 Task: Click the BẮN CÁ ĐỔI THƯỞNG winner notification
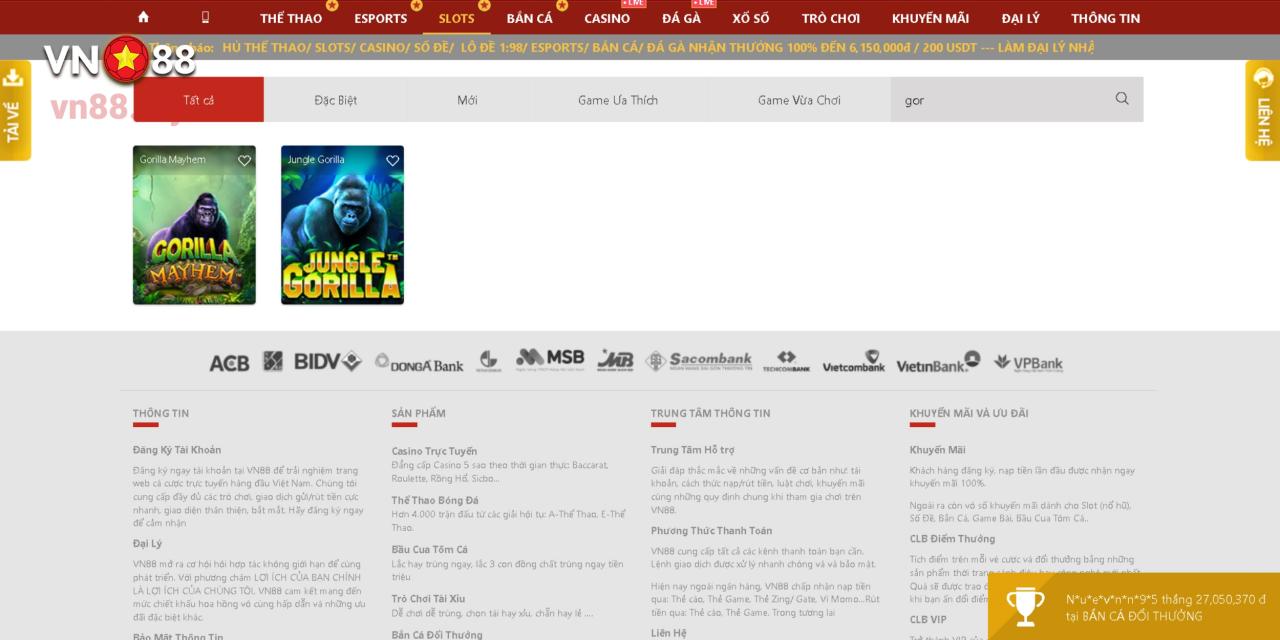(1134, 607)
